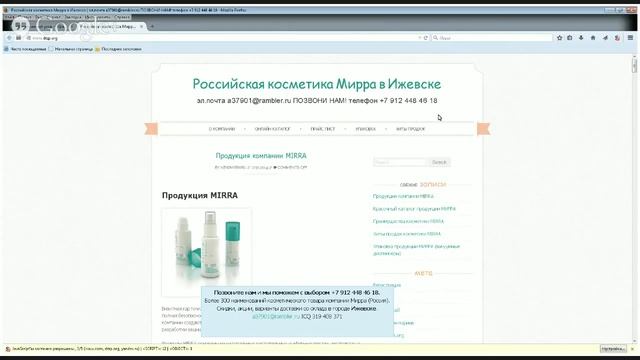
Task: Open Последние заголовки bookmark folder
Action: coord(118,49)
